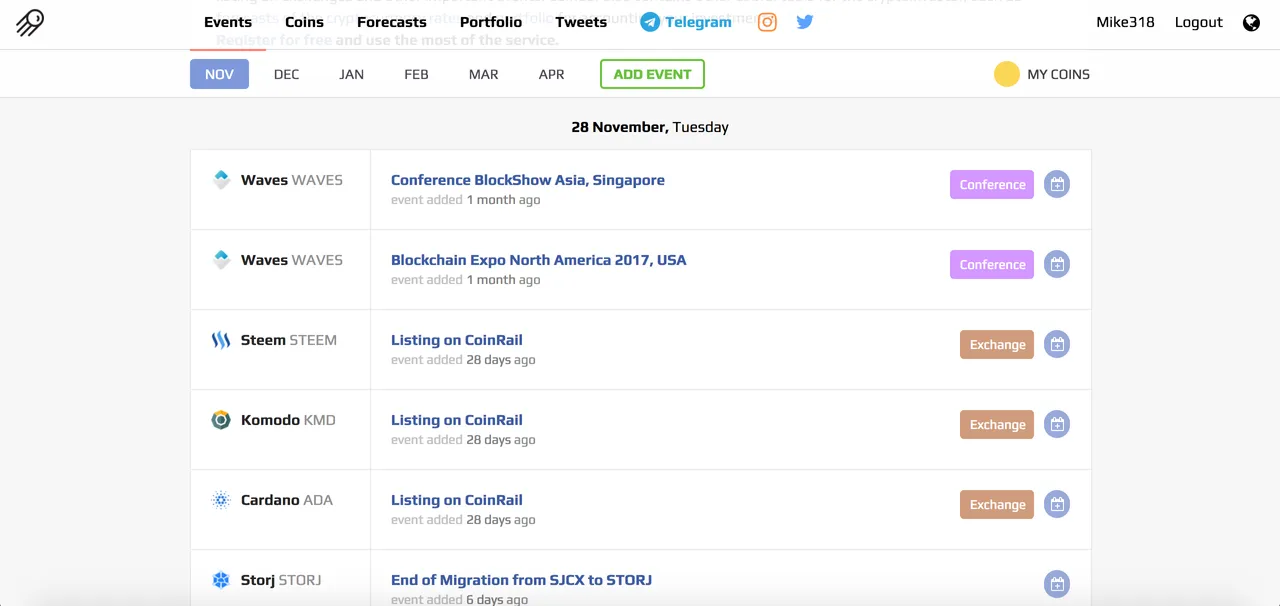Open Cardano Listing on CoinRail event
Viewport: 1280px width, 606px height.
pyautogui.click(x=456, y=500)
